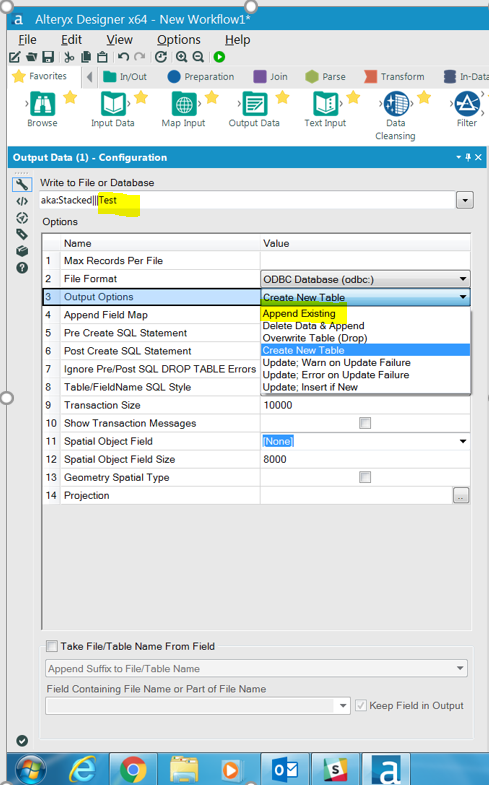Click the Cut scissors icon
Screen dimensions: 489x785
pos(69,57)
